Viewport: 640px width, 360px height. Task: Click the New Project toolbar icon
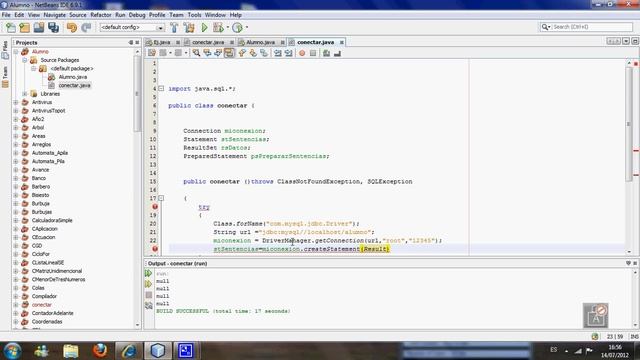[24, 27]
